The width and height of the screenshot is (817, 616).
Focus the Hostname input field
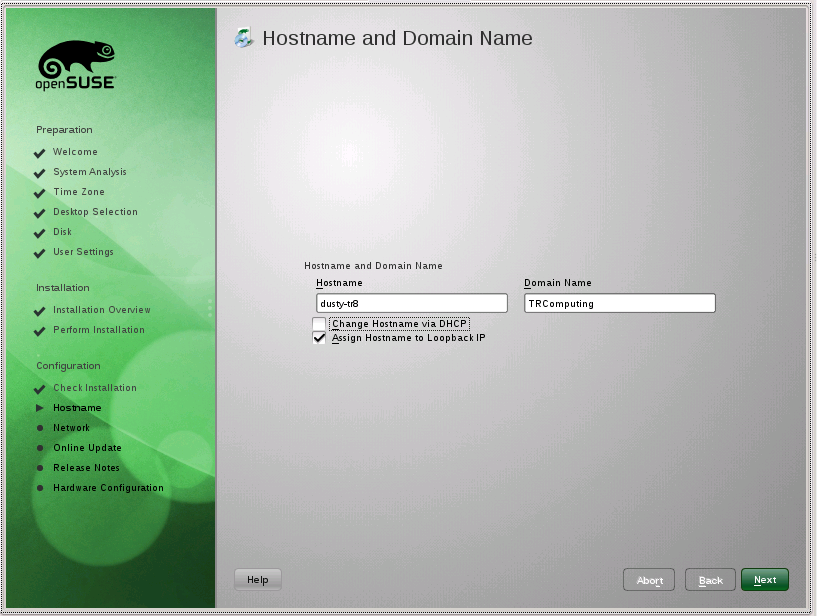click(412, 303)
